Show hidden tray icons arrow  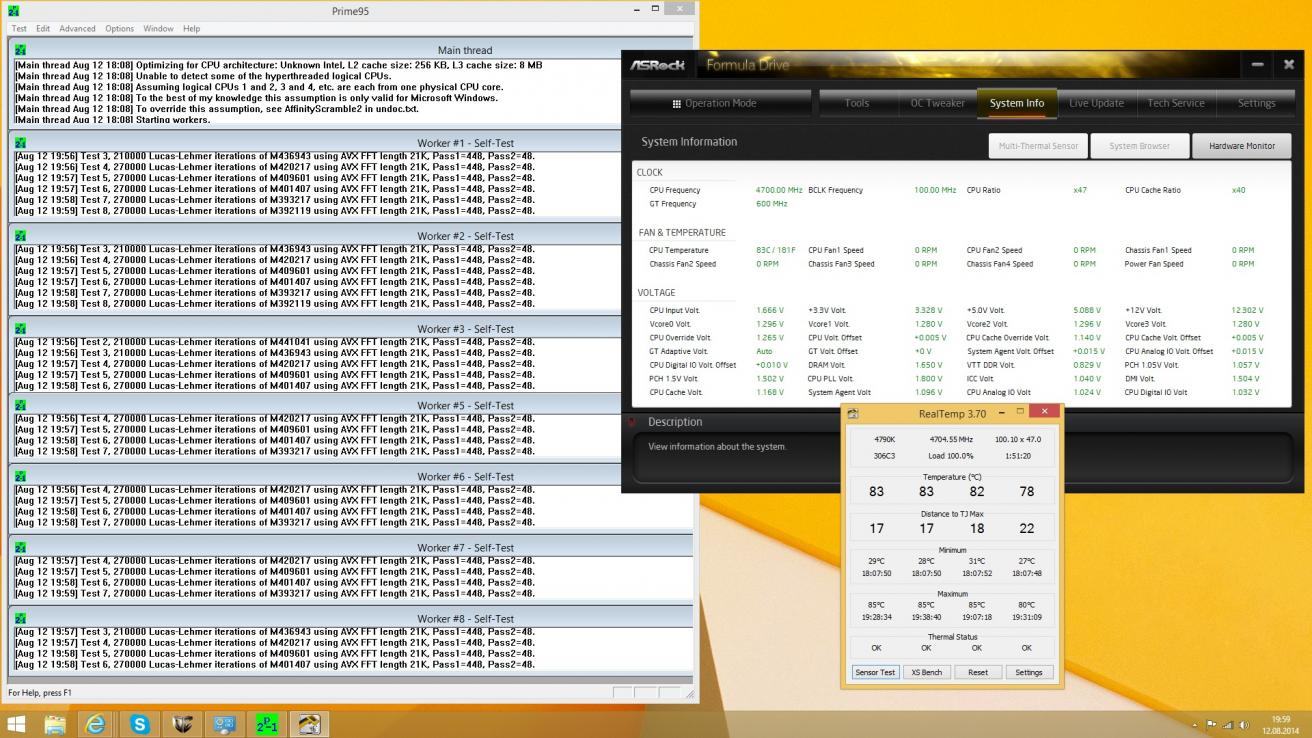(1194, 725)
